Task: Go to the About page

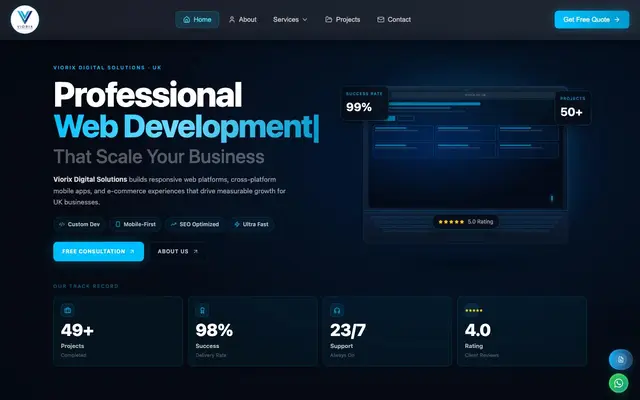Action: [242, 20]
